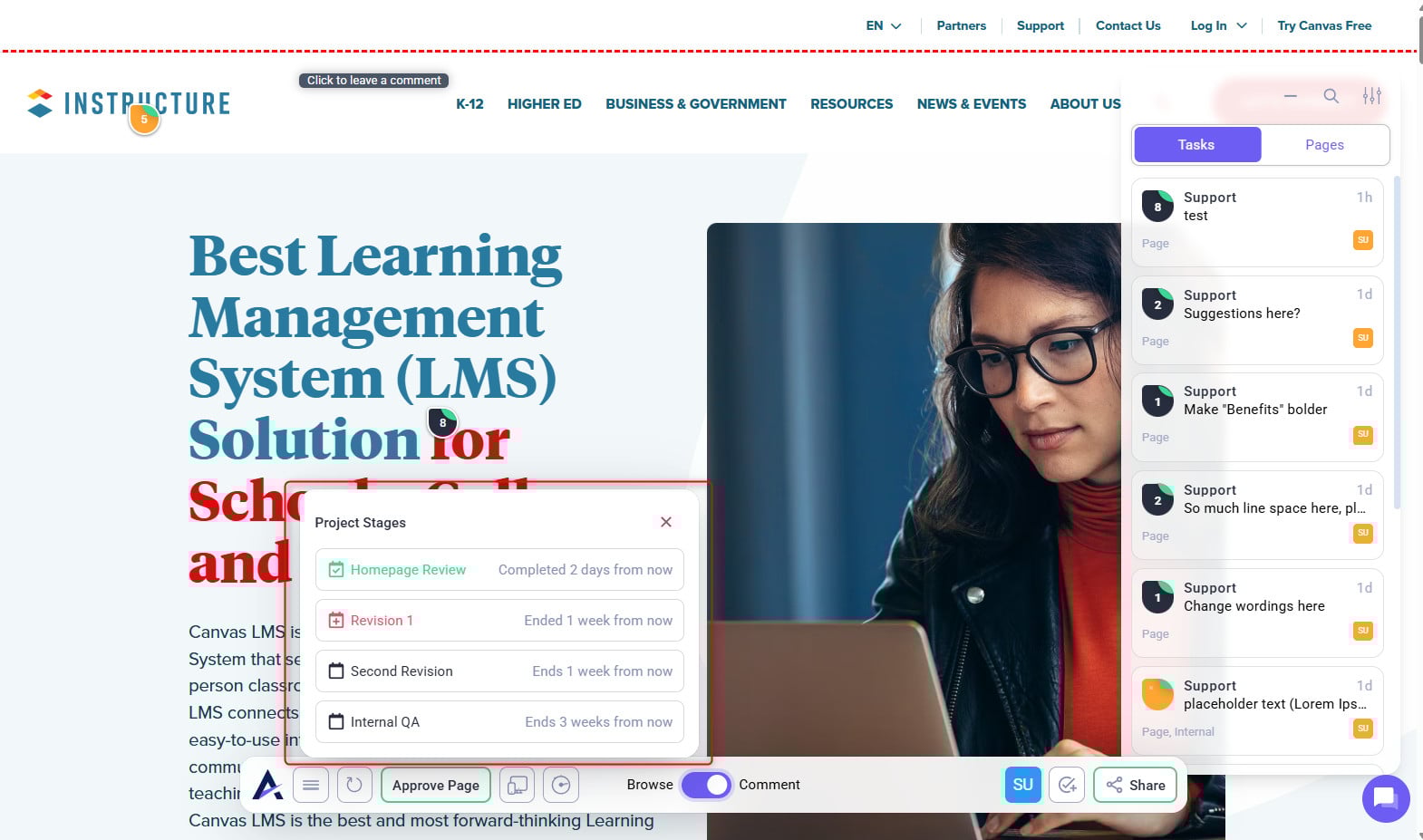Viewport: 1423px width, 840px height.
Task: Click the add-task checkmark icon beside Share
Action: (x=1067, y=785)
